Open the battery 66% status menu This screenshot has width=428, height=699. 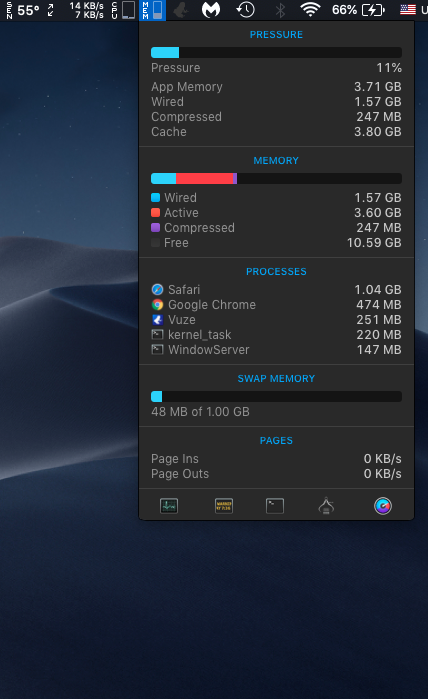point(358,10)
